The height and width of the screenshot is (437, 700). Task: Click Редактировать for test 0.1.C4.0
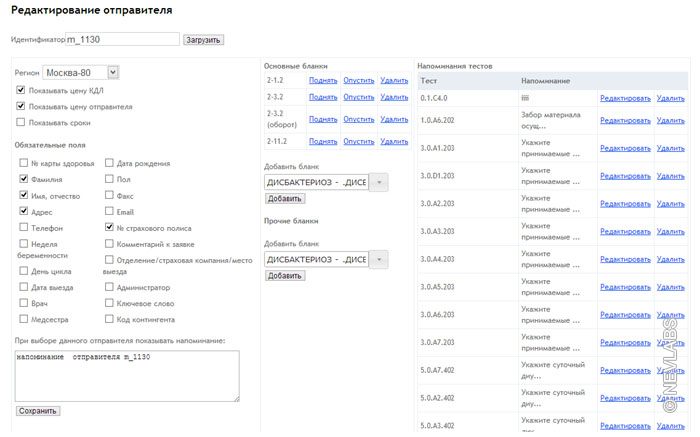coord(624,98)
